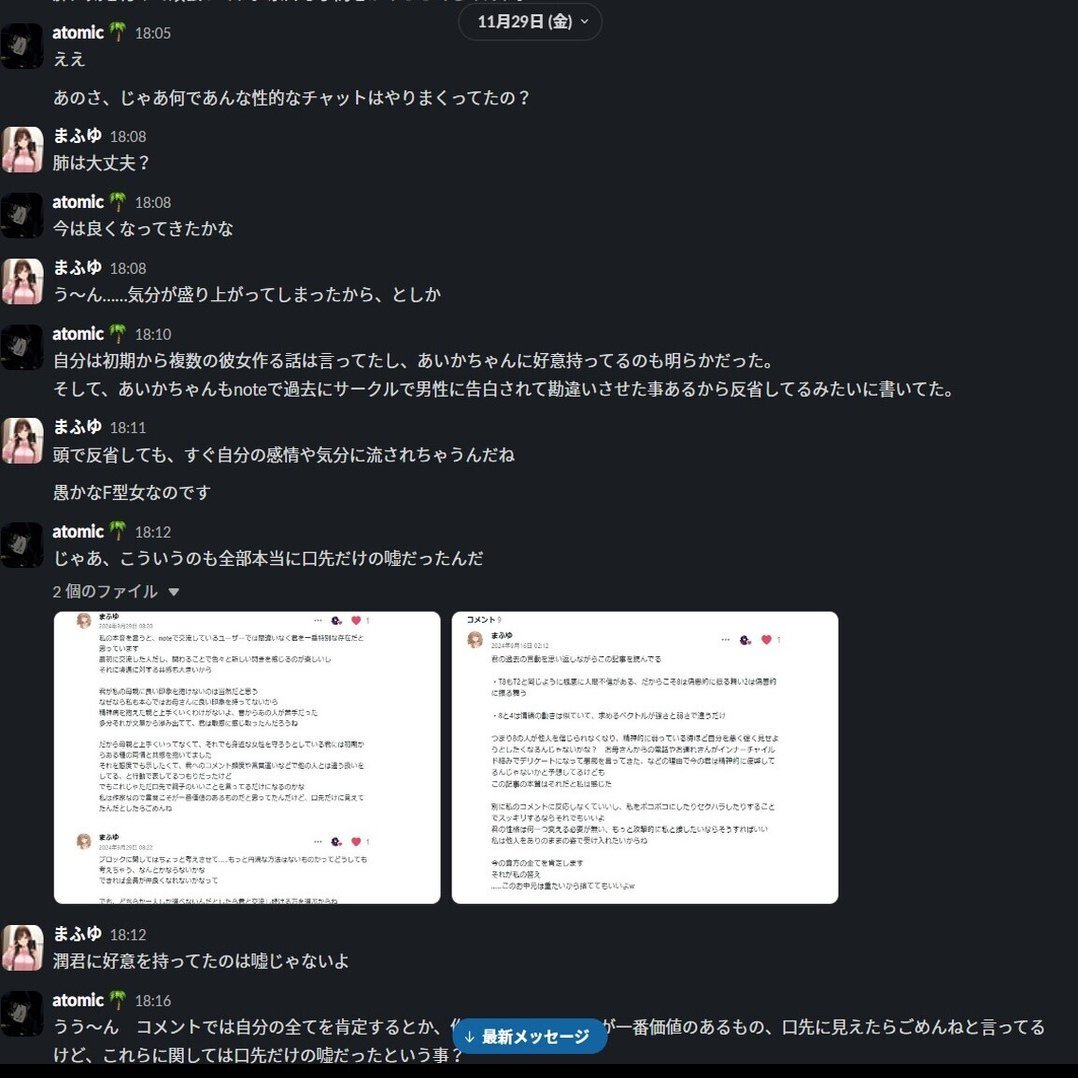This screenshot has width=1078, height=1078.
Task: Click the 18:10 timestamp on atomic's message
Action: point(153,335)
